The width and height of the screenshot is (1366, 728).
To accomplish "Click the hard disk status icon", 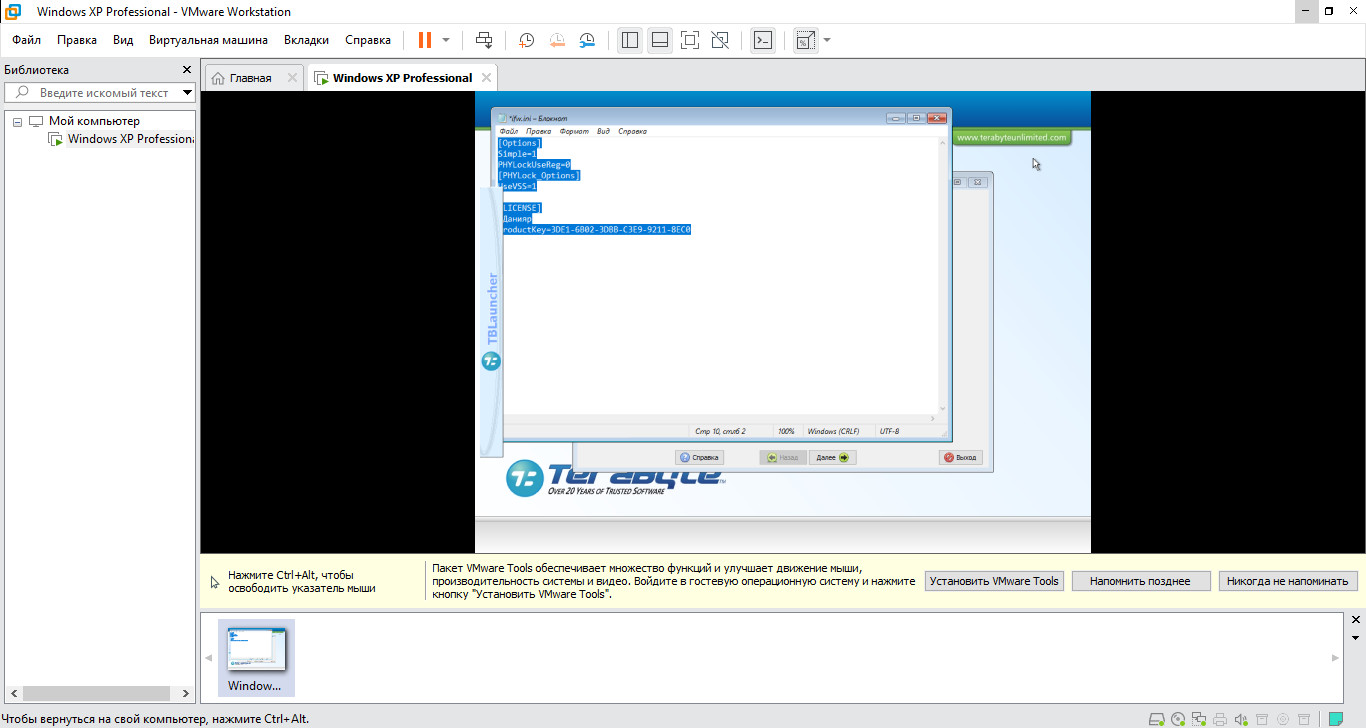I will click(x=1157, y=718).
